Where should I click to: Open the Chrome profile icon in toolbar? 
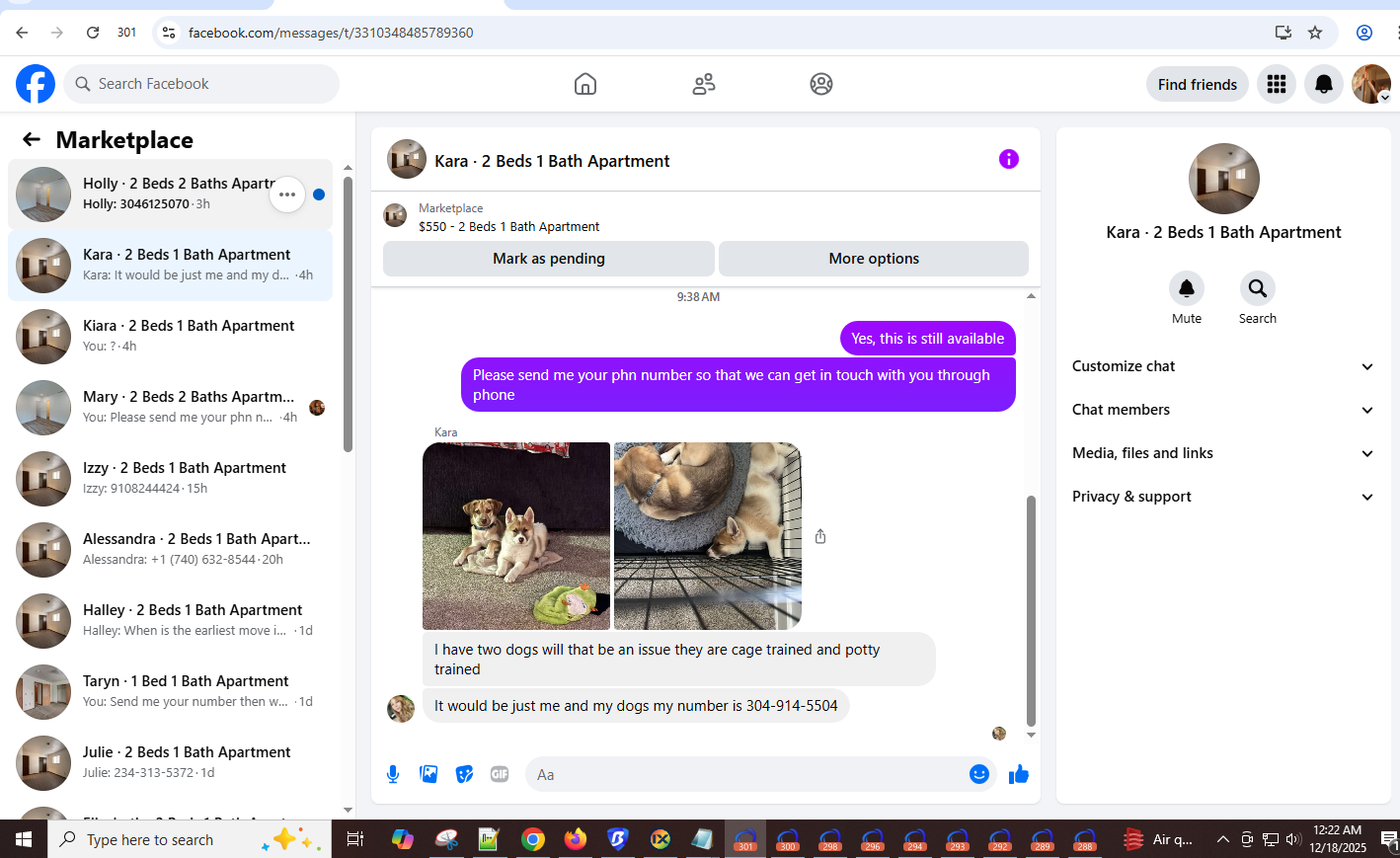[x=1364, y=33]
